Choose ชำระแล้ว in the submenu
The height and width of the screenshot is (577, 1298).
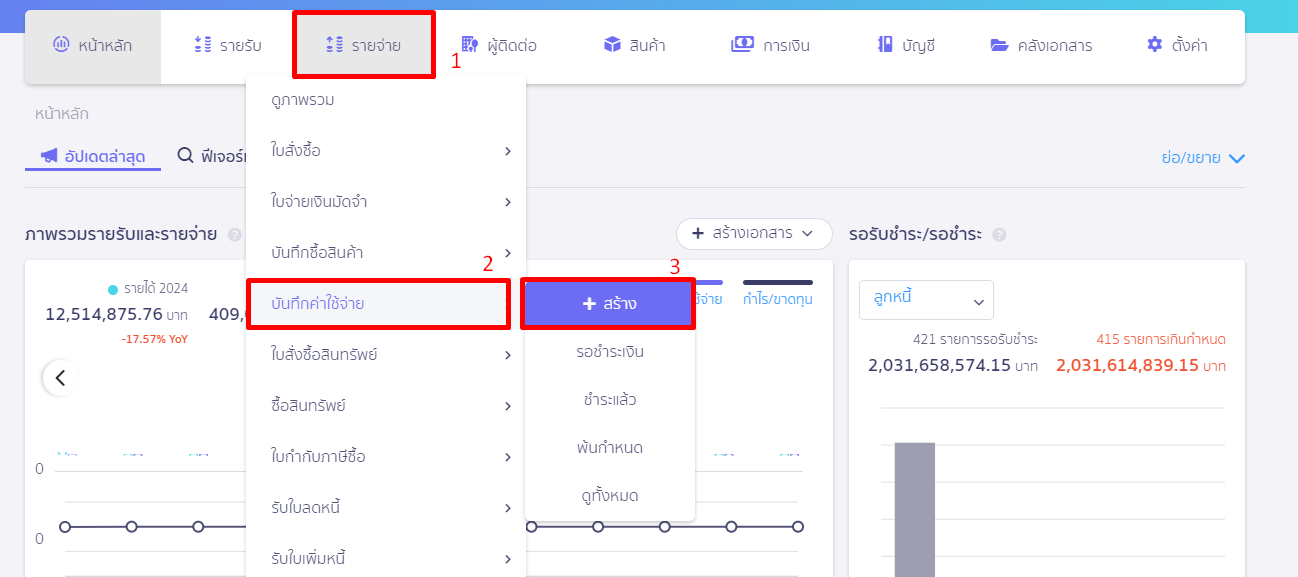point(609,400)
